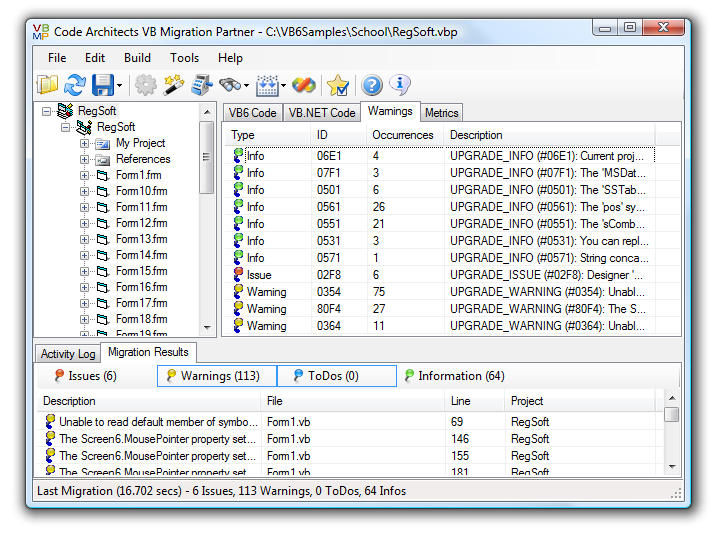This screenshot has width=721, height=540.
Task: Open the File menu
Action: (57, 58)
